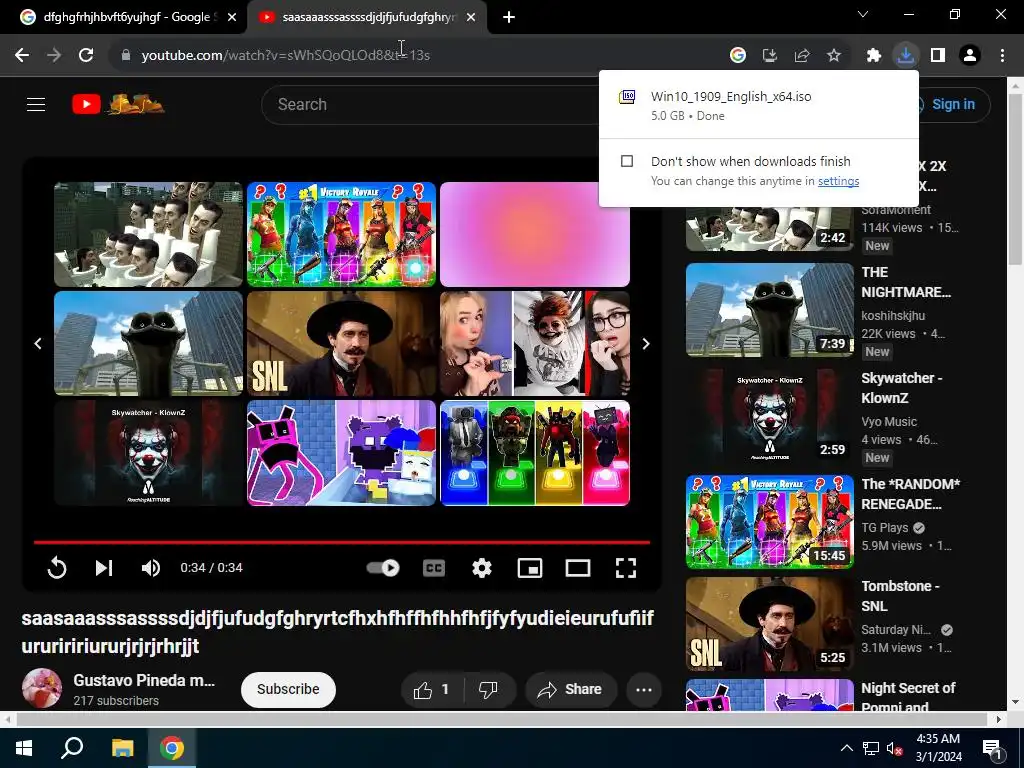
Task: Open the downloads settings link
Action: 839,181
